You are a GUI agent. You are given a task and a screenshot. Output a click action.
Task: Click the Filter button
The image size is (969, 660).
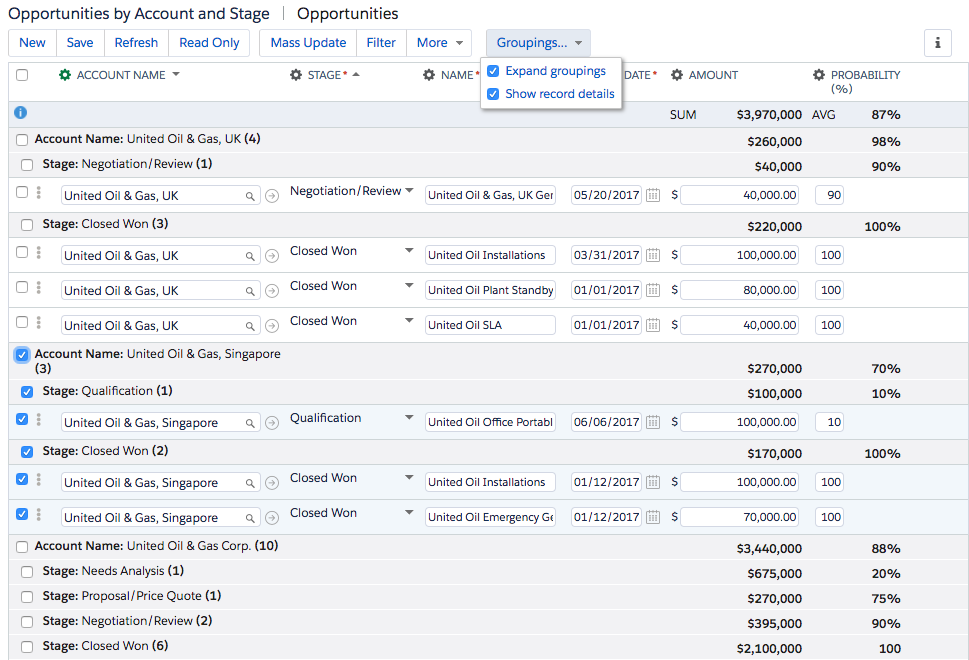coord(381,43)
